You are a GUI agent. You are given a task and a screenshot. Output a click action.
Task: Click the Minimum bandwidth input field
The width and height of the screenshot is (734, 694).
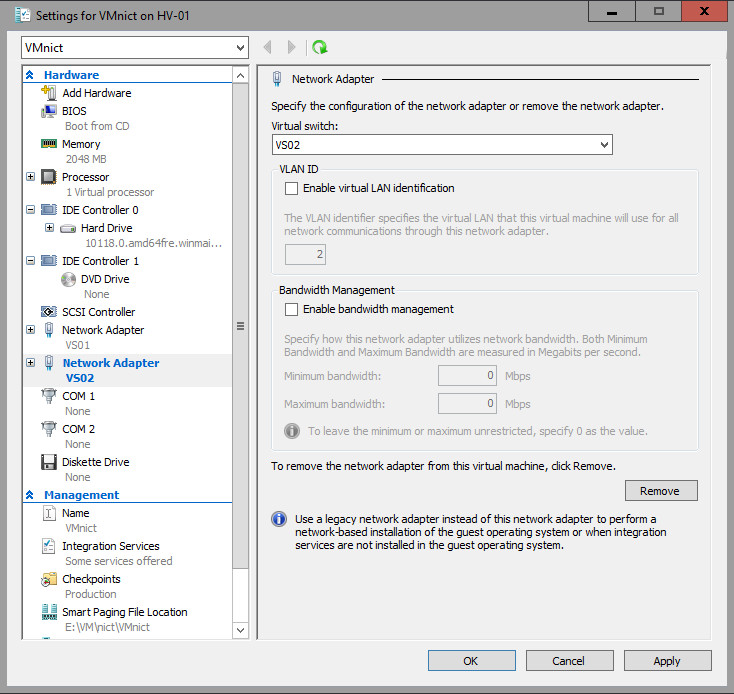467,376
